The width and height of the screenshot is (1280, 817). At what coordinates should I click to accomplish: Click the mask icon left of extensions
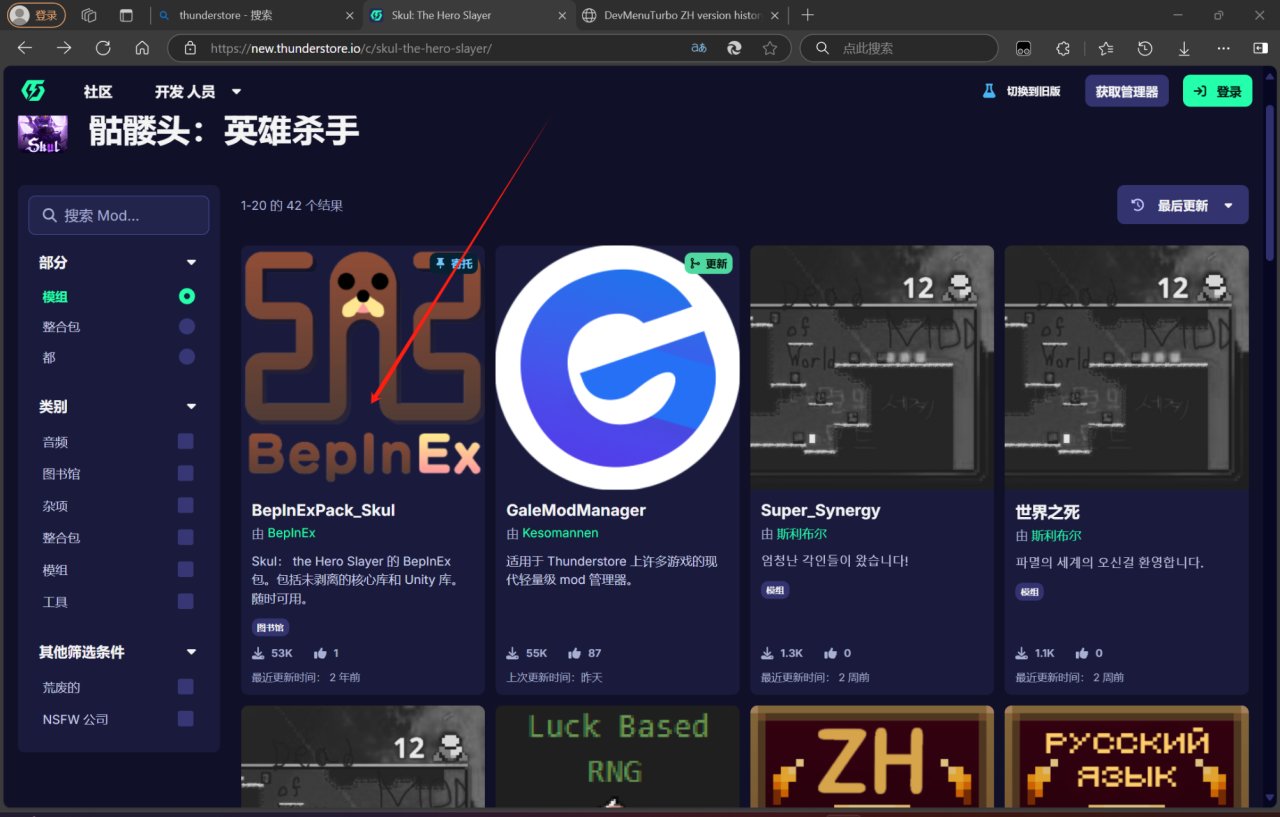tap(1023, 48)
